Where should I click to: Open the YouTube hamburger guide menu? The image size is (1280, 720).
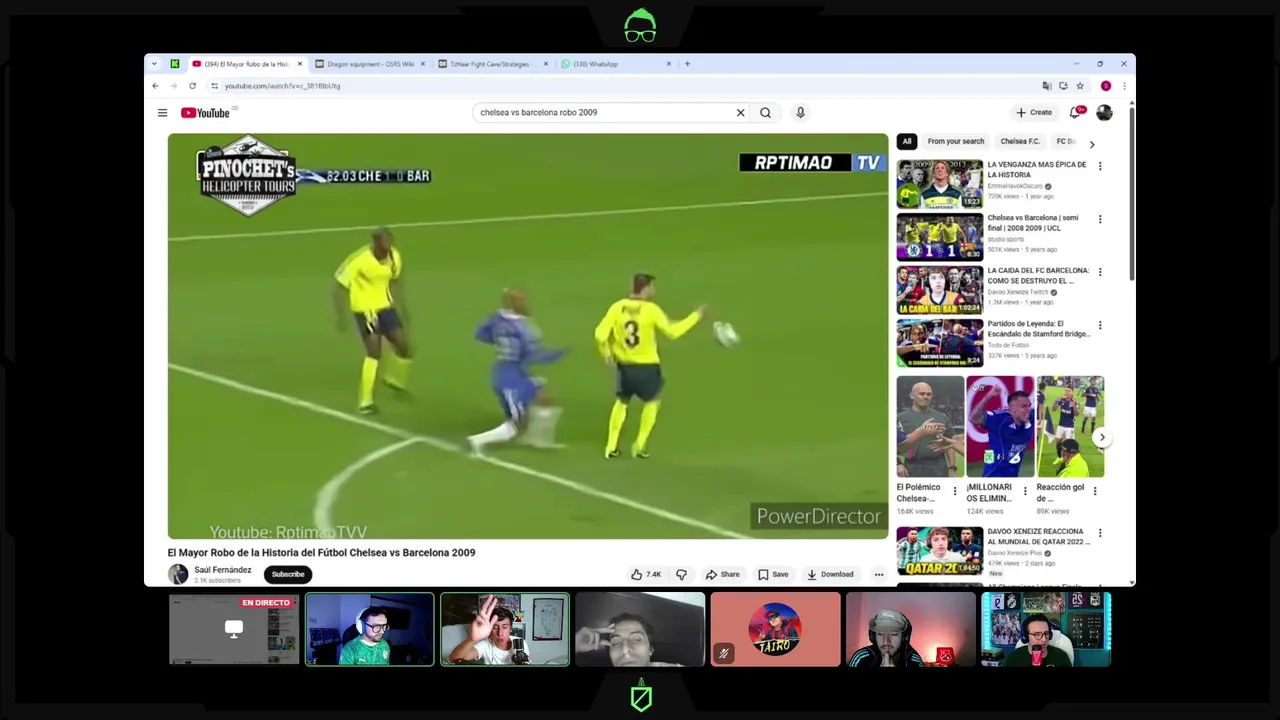coord(162,113)
